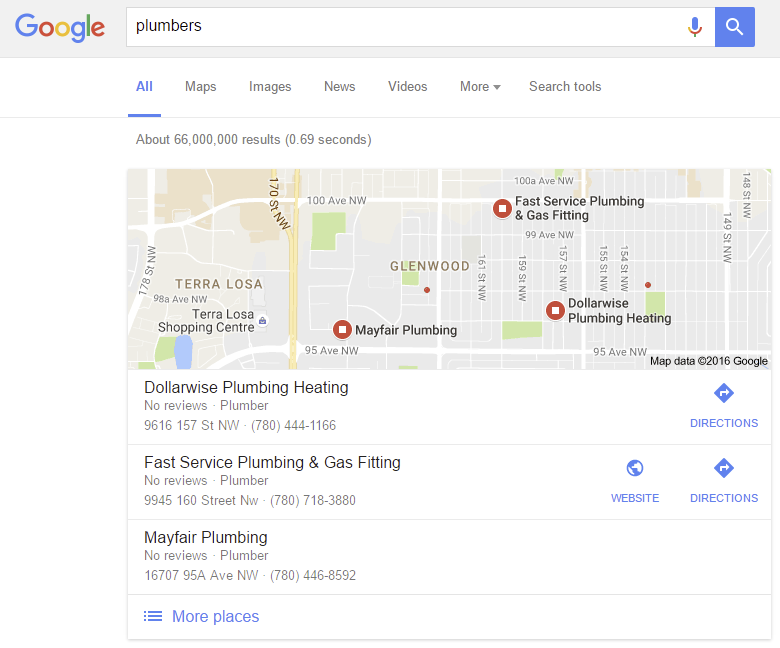Click the More places list icon
Image resolution: width=780 pixels, height=648 pixels.
click(153, 616)
